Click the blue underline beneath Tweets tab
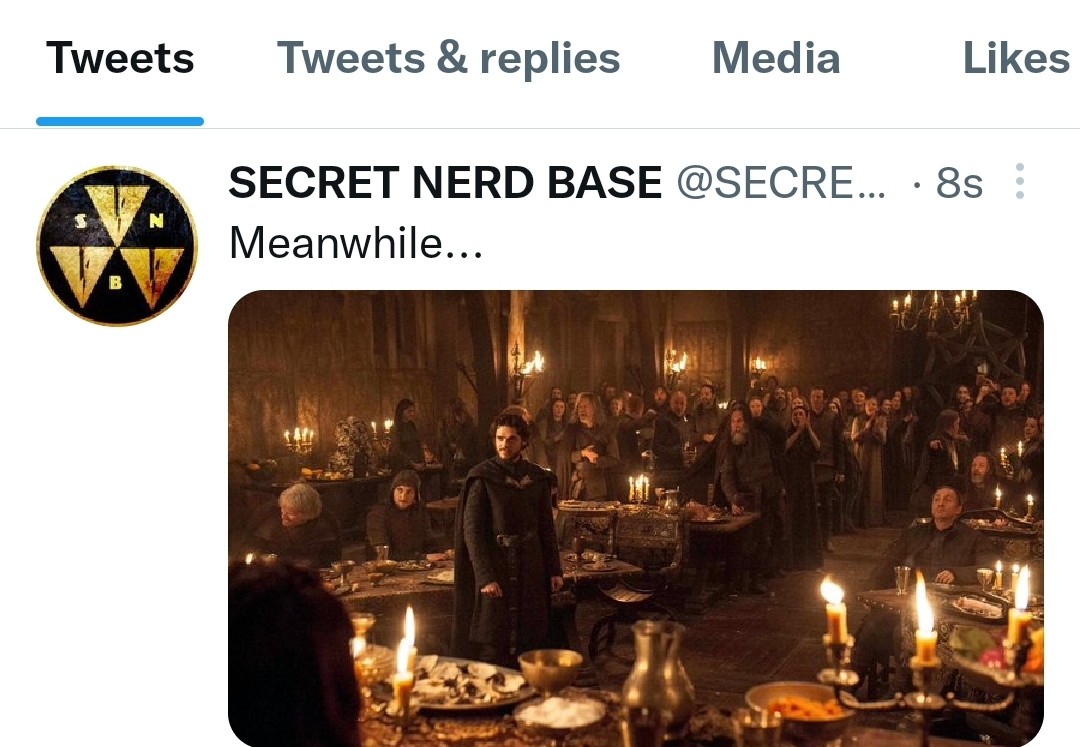The image size is (1080, 747). (x=120, y=122)
